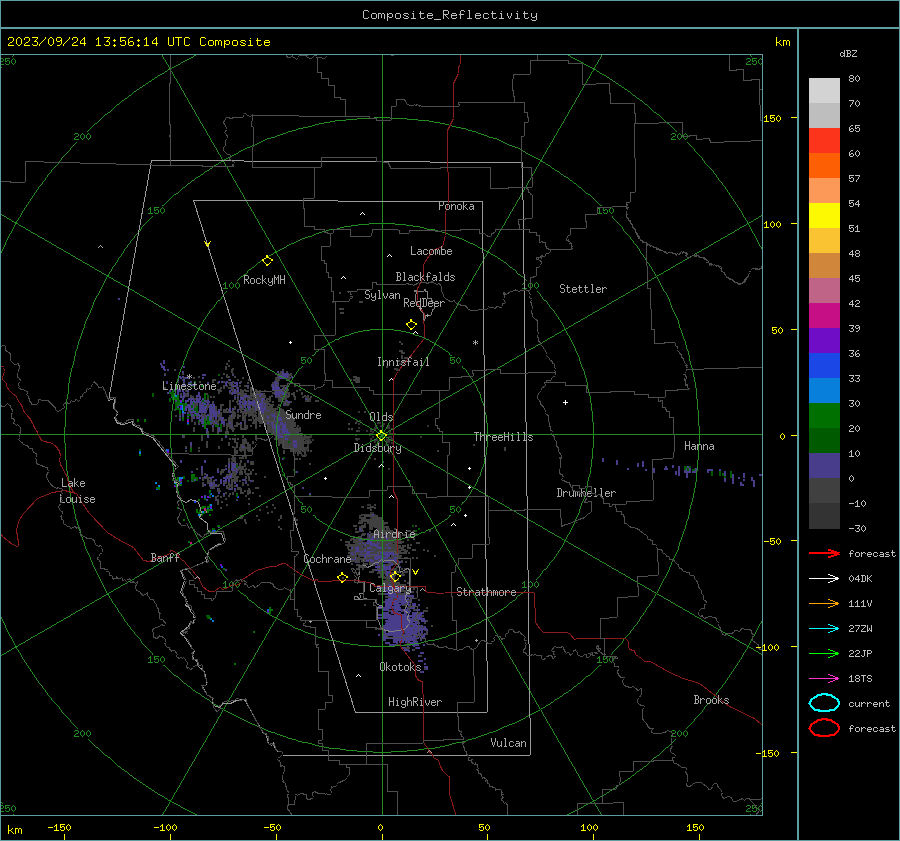Click the Lake Louise label
Screen dimensions: 900x841
tap(78, 491)
